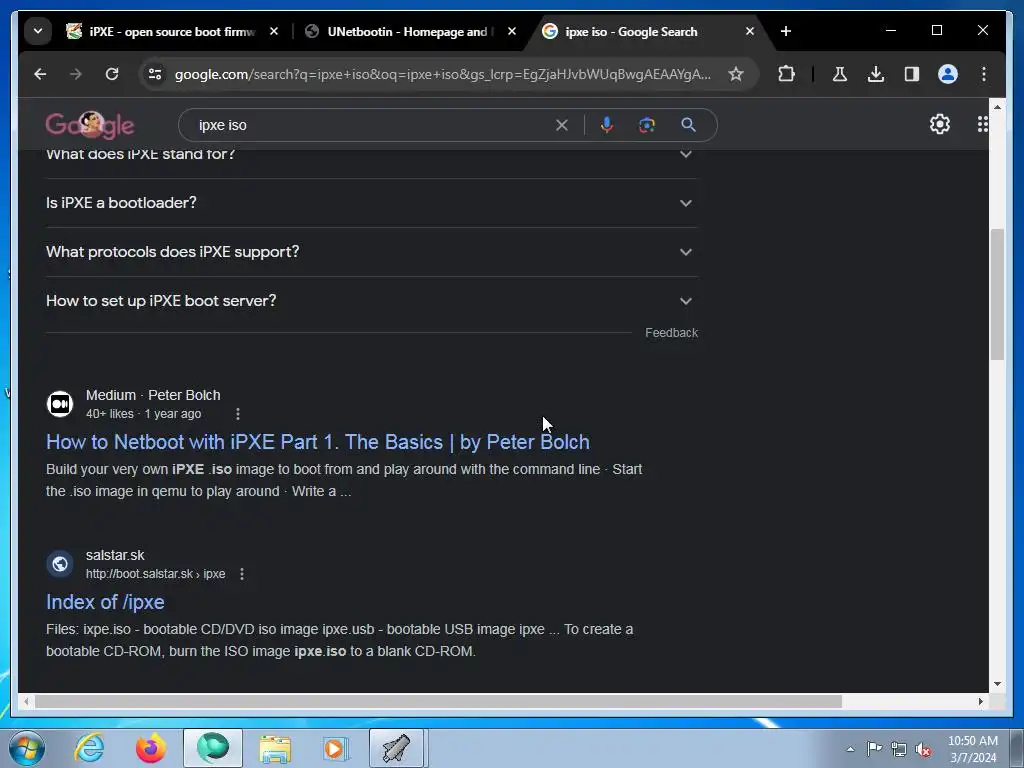The width and height of the screenshot is (1024, 768).
Task: Open more options for Medium result
Action: [x=238, y=414]
